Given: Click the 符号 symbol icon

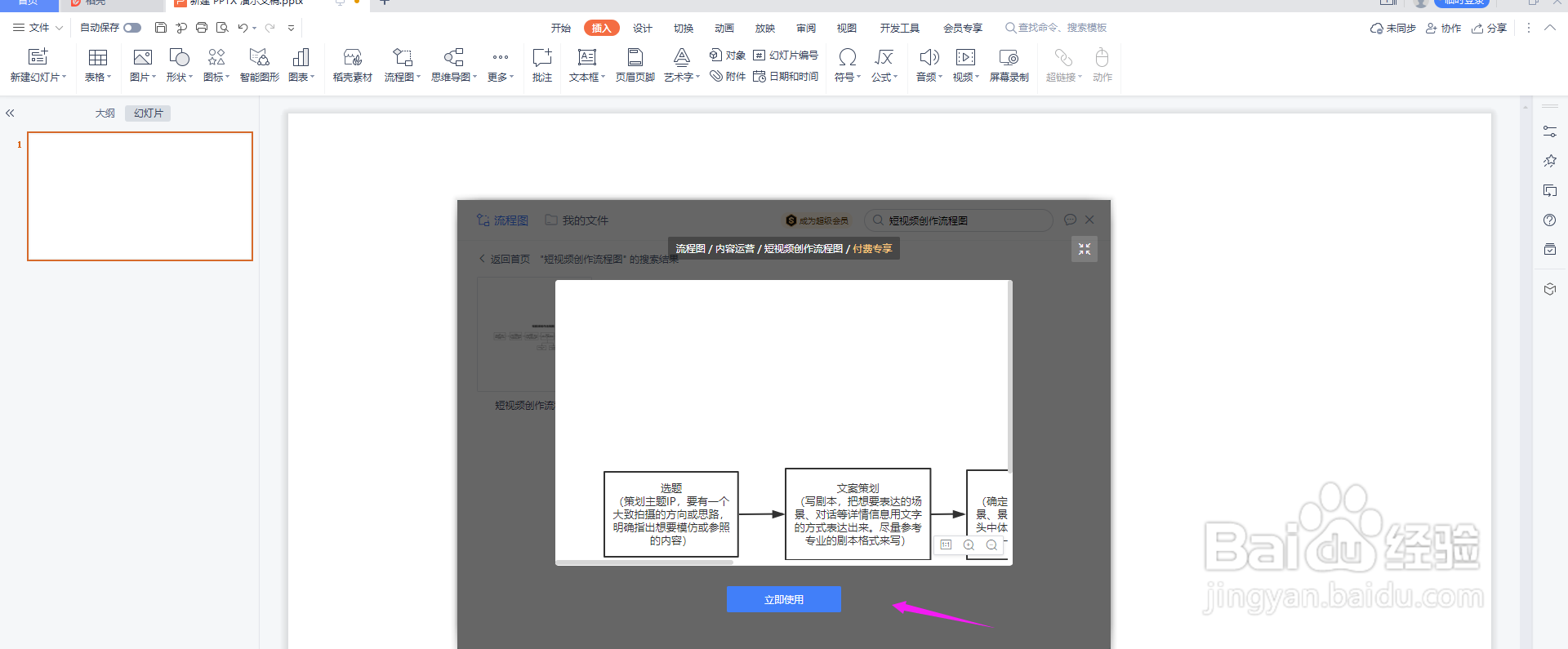Looking at the screenshot, I should pyautogui.click(x=848, y=57).
